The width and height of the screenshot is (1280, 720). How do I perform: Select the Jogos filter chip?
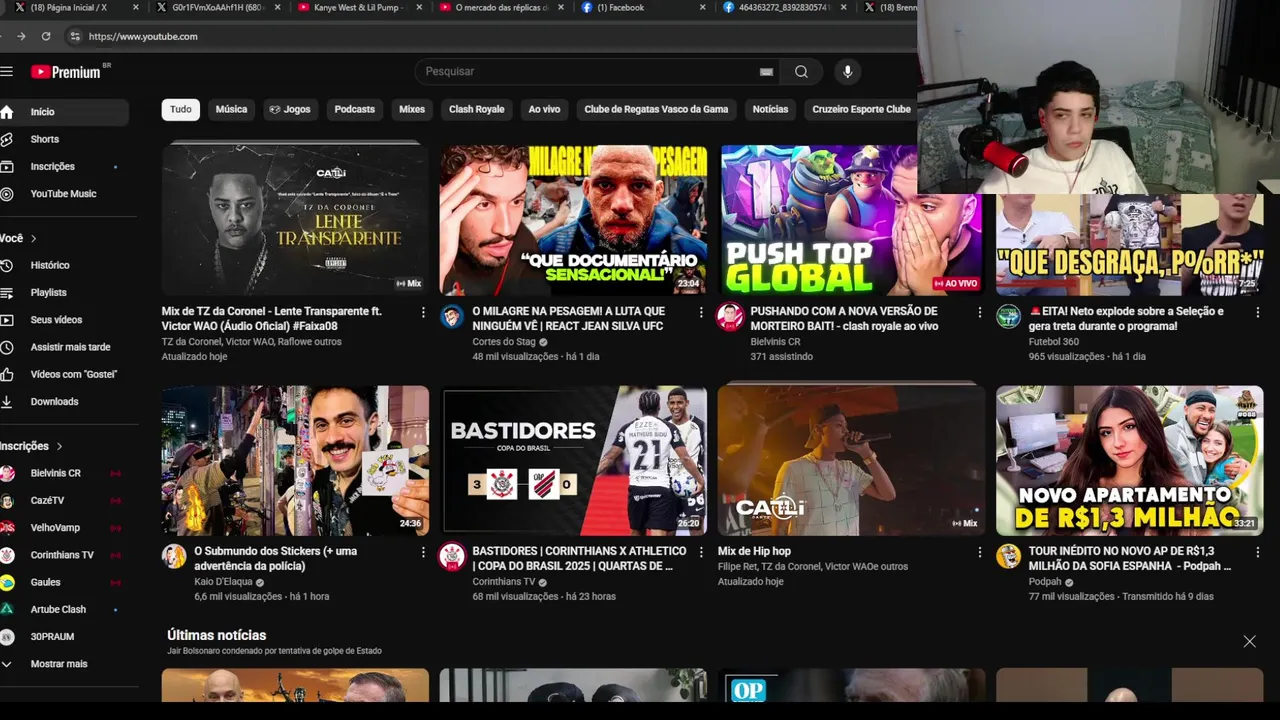[290, 109]
